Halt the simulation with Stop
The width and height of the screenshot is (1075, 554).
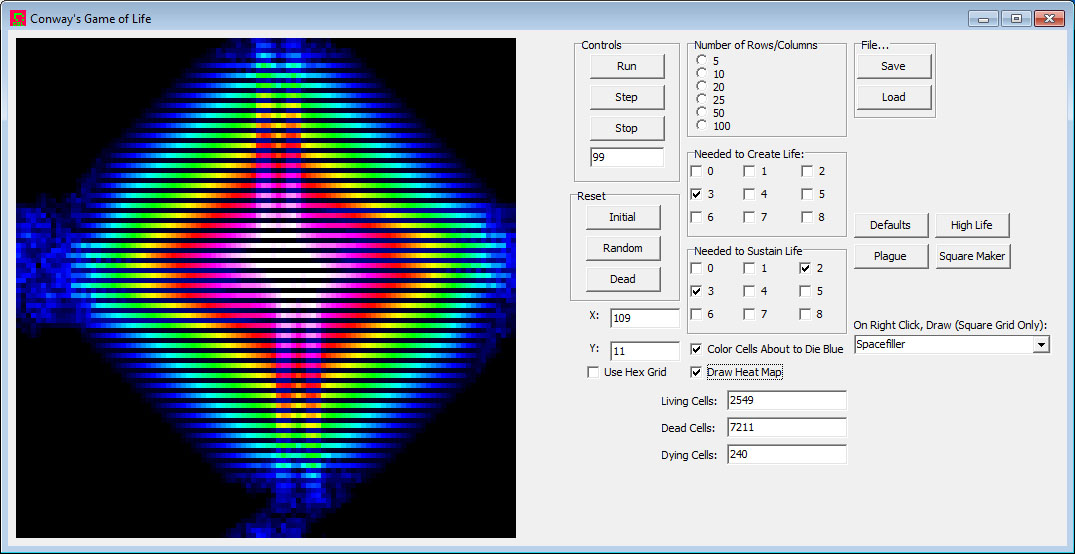coord(627,128)
